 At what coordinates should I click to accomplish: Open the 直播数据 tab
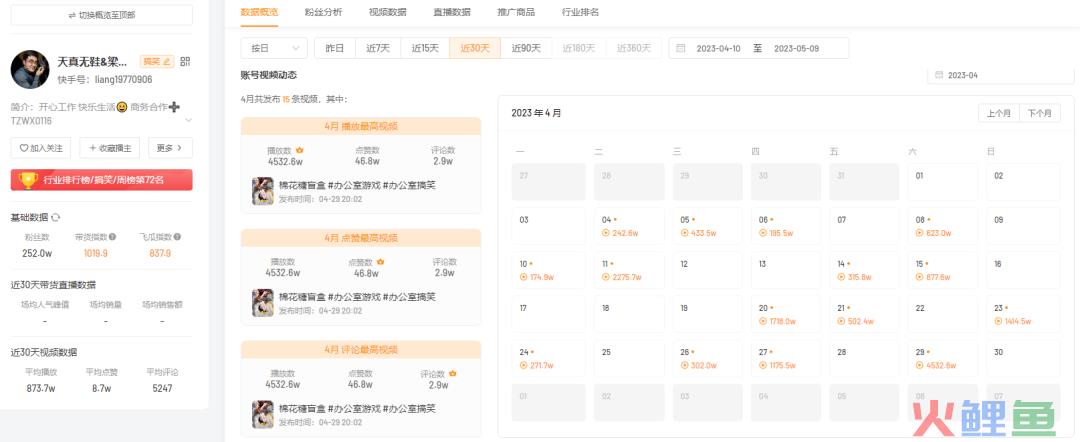coord(450,12)
